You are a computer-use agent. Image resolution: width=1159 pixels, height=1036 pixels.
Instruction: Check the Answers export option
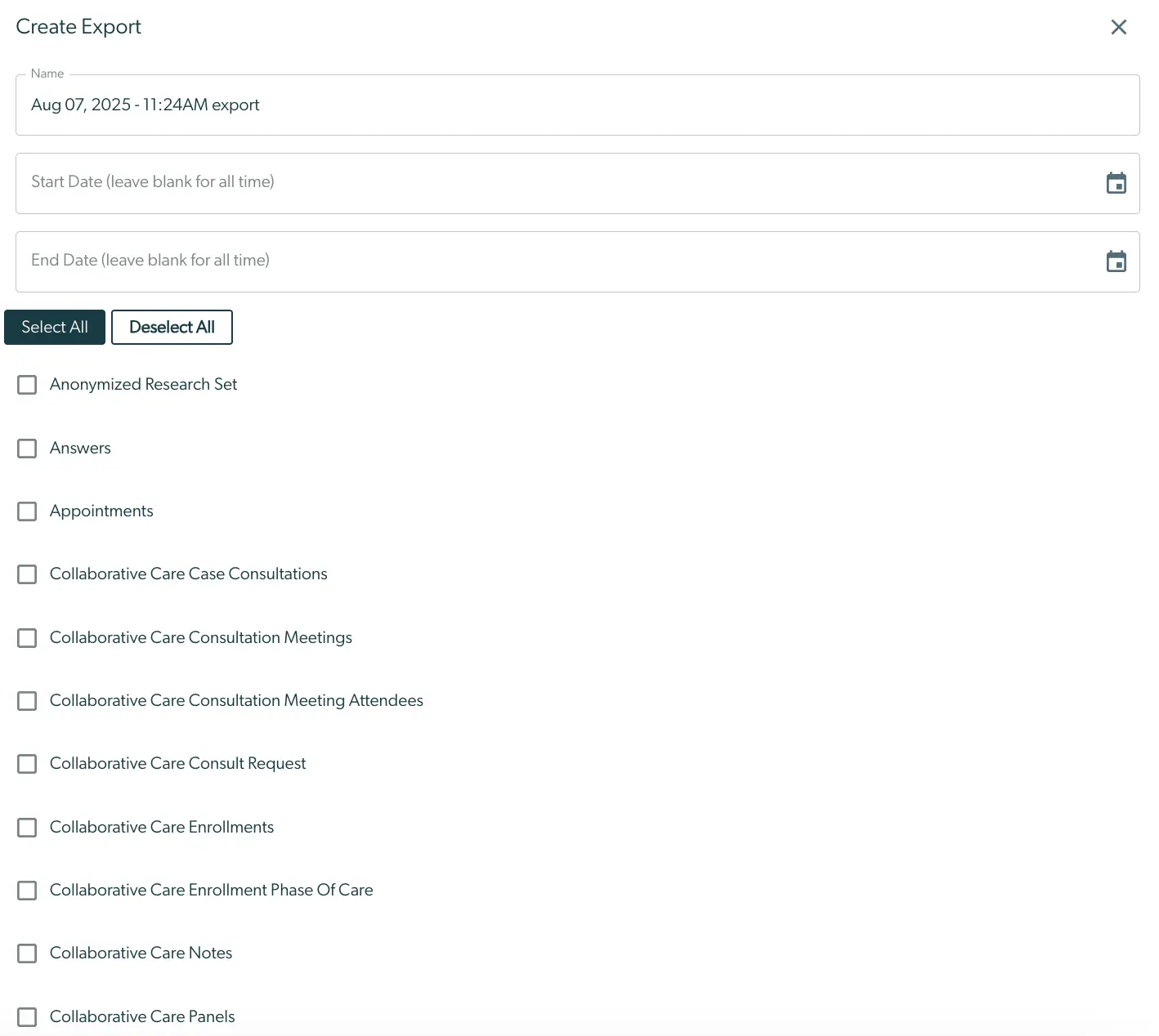pyautogui.click(x=27, y=448)
